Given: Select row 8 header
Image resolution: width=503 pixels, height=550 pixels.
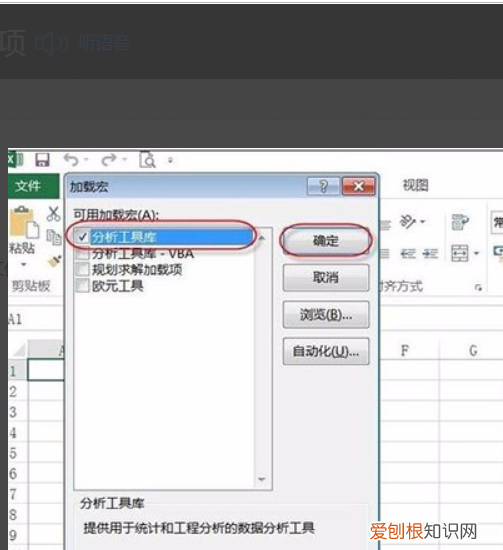Looking at the screenshot, I should pos(18,515).
